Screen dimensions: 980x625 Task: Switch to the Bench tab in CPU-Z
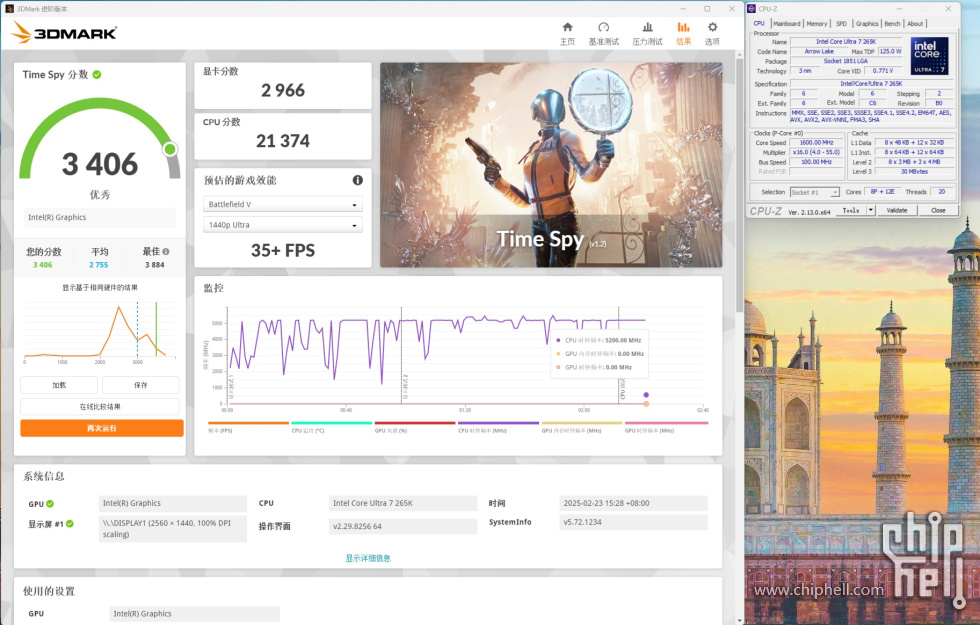click(x=892, y=24)
